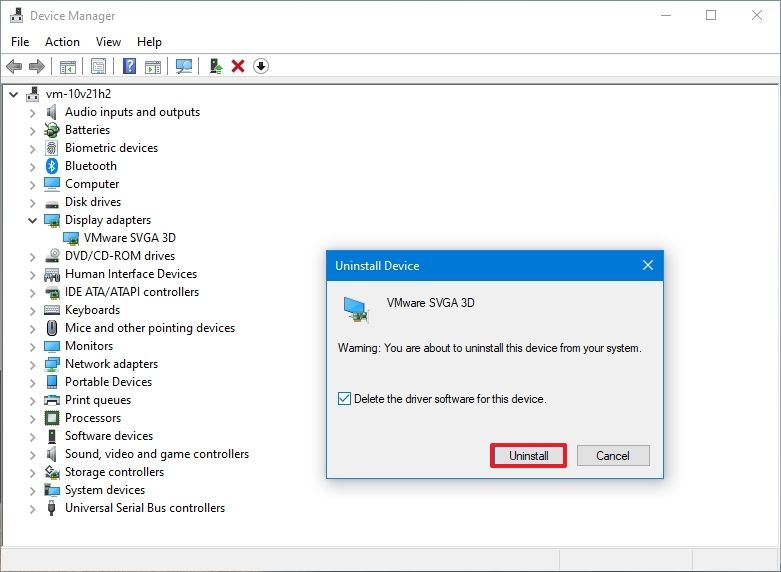
Task: Select Print queues tree label
Action: pos(98,400)
